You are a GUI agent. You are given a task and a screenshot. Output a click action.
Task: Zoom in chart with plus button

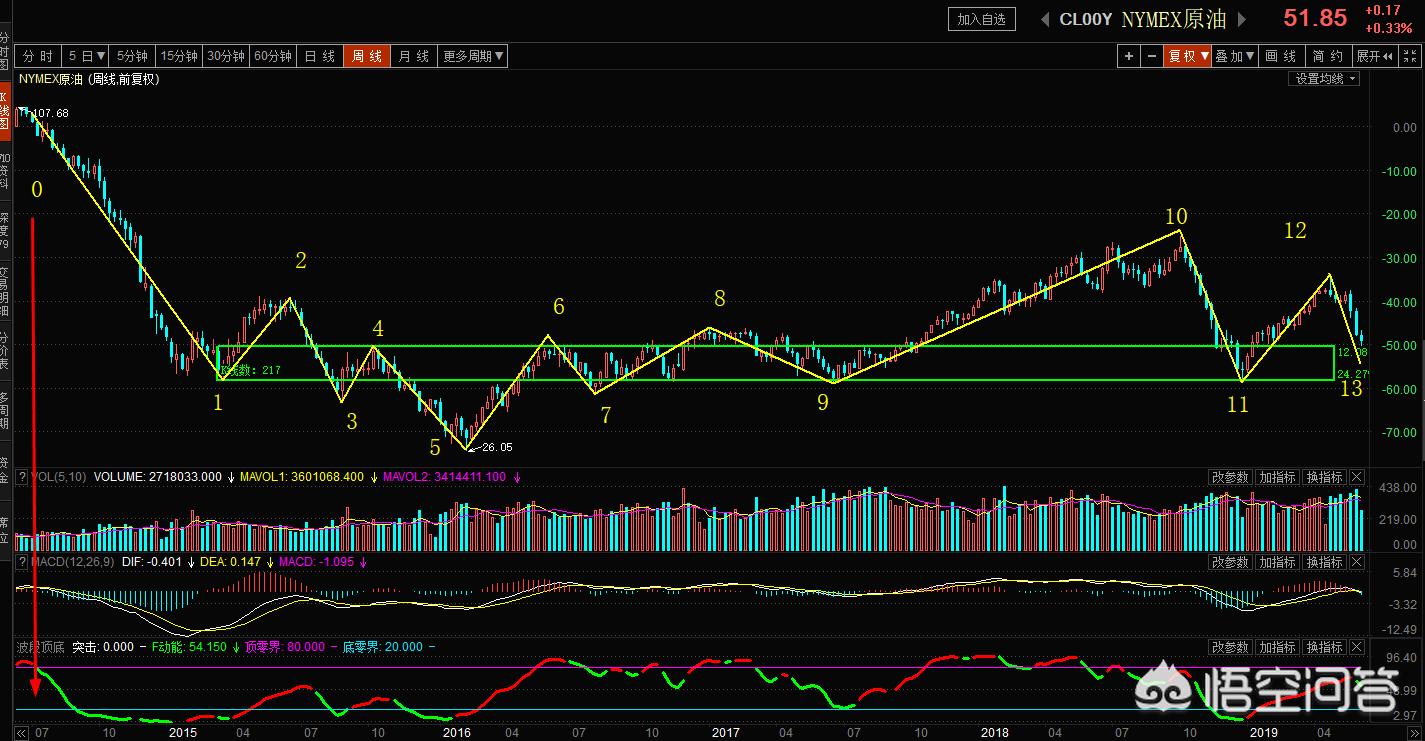coord(1129,57)
